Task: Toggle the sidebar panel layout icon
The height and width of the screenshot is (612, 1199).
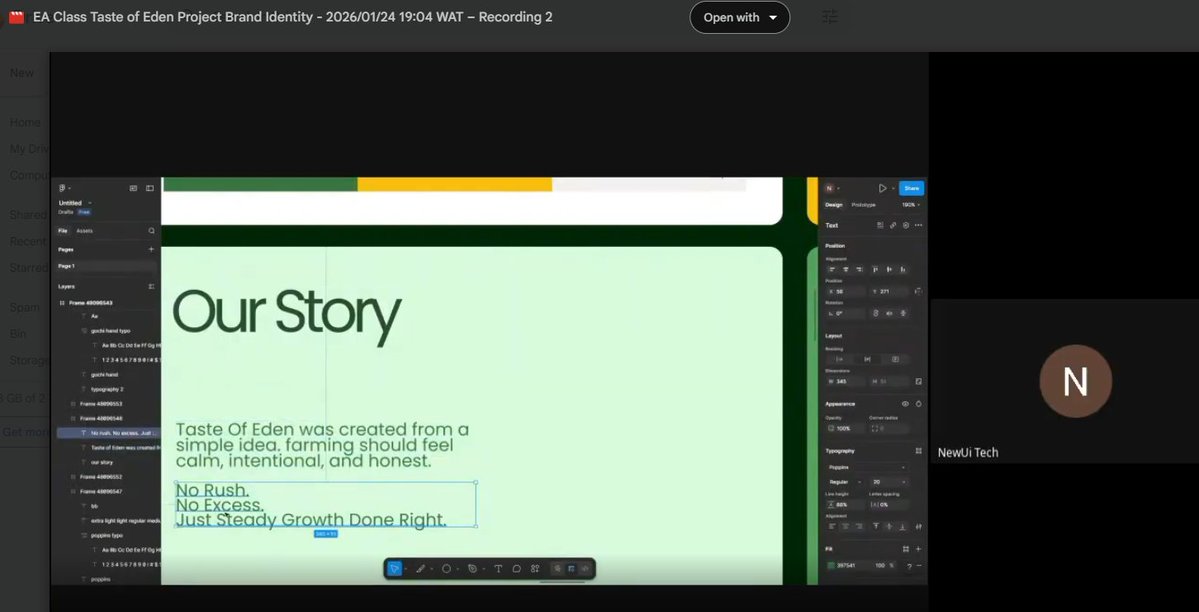Action: tap(150, 188)
